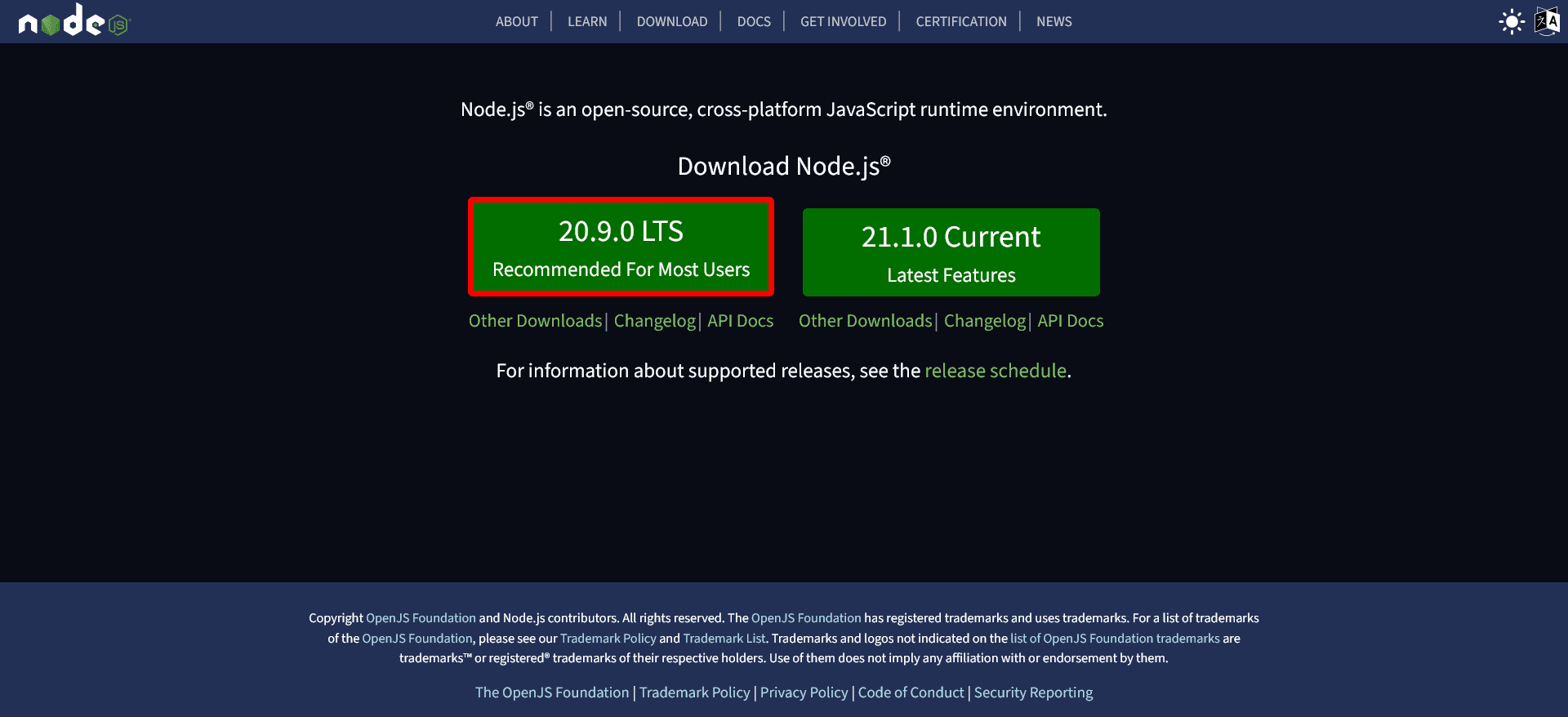
Task: Open the DOCS nav item
Action: [754, 21]
